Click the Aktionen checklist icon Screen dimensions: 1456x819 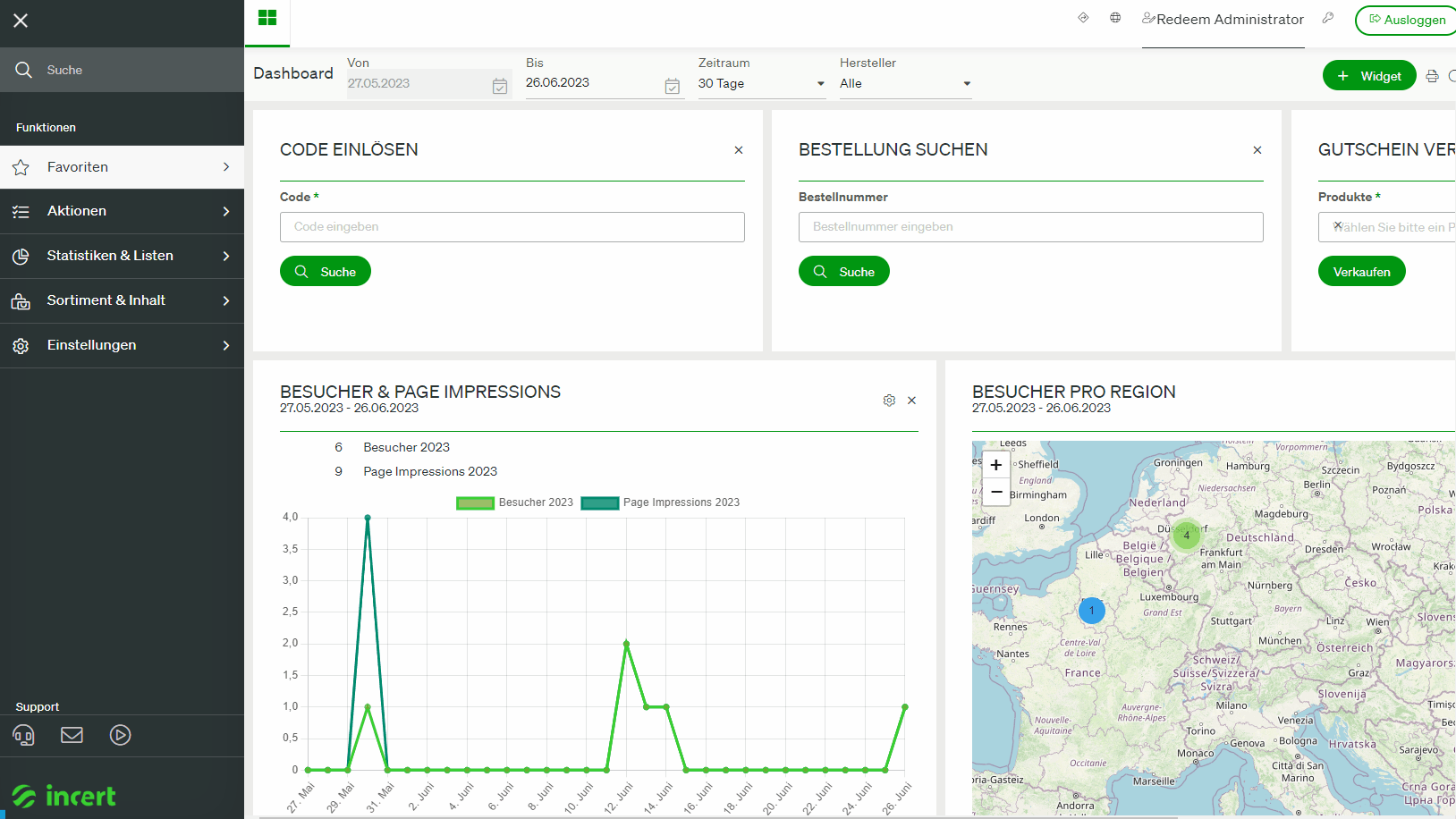point(21,212)
